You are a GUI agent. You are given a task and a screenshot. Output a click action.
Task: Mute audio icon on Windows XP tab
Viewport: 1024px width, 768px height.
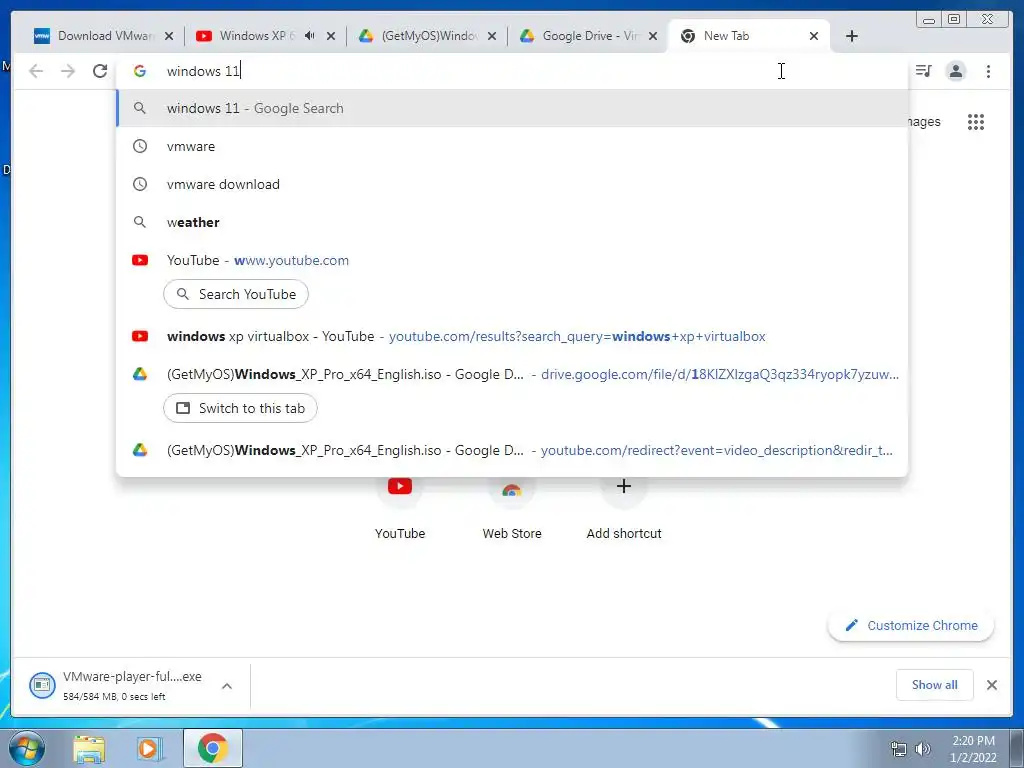[310, 36]
